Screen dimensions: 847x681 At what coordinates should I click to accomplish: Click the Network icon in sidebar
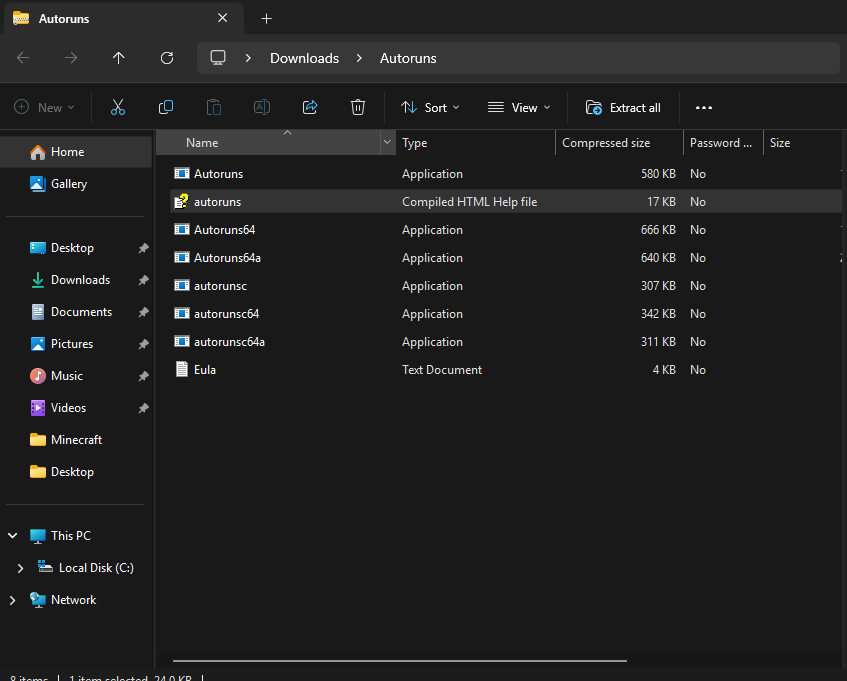tap(38, 599)
